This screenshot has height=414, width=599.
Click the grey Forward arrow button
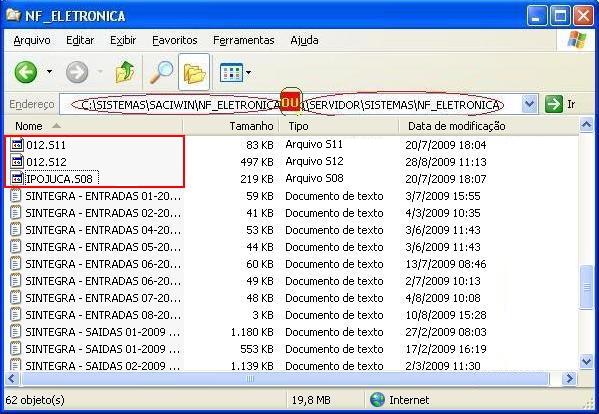[x=77, y=72]
